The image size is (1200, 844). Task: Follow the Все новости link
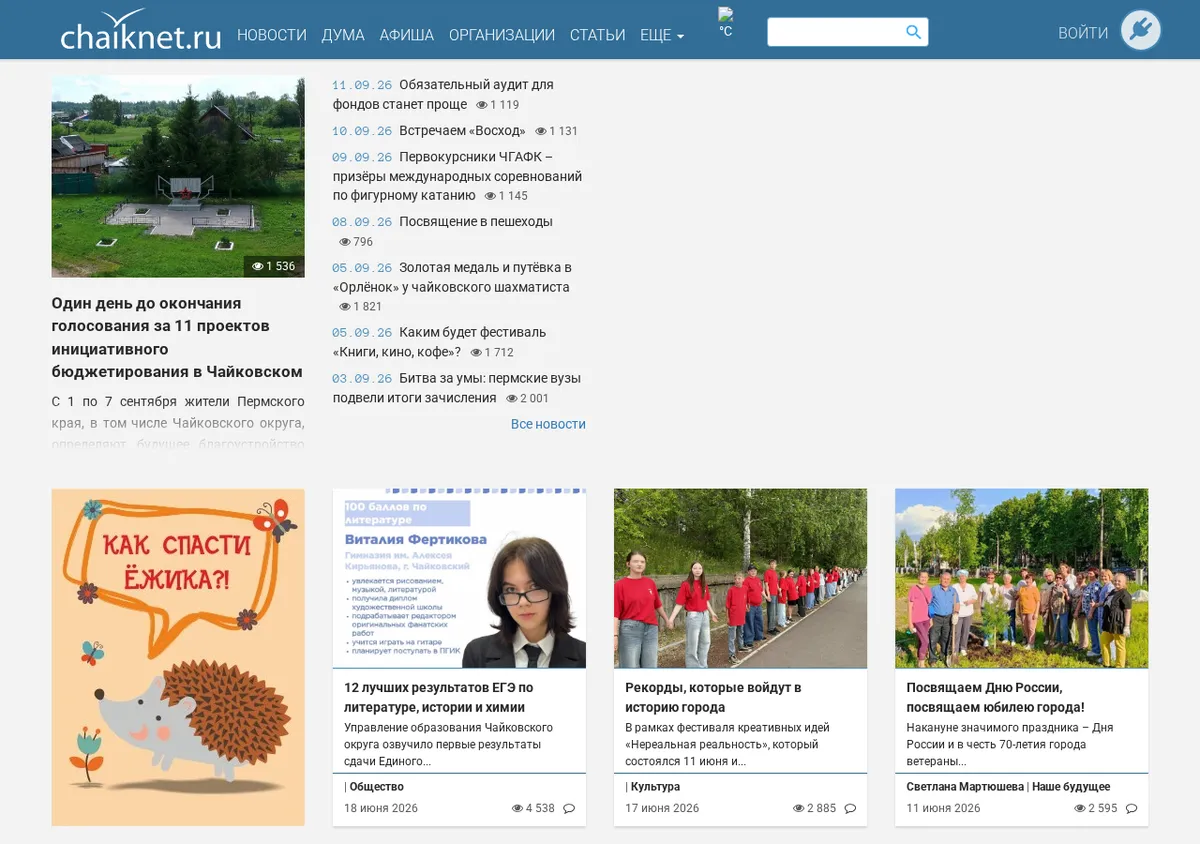tap(548, 424)
